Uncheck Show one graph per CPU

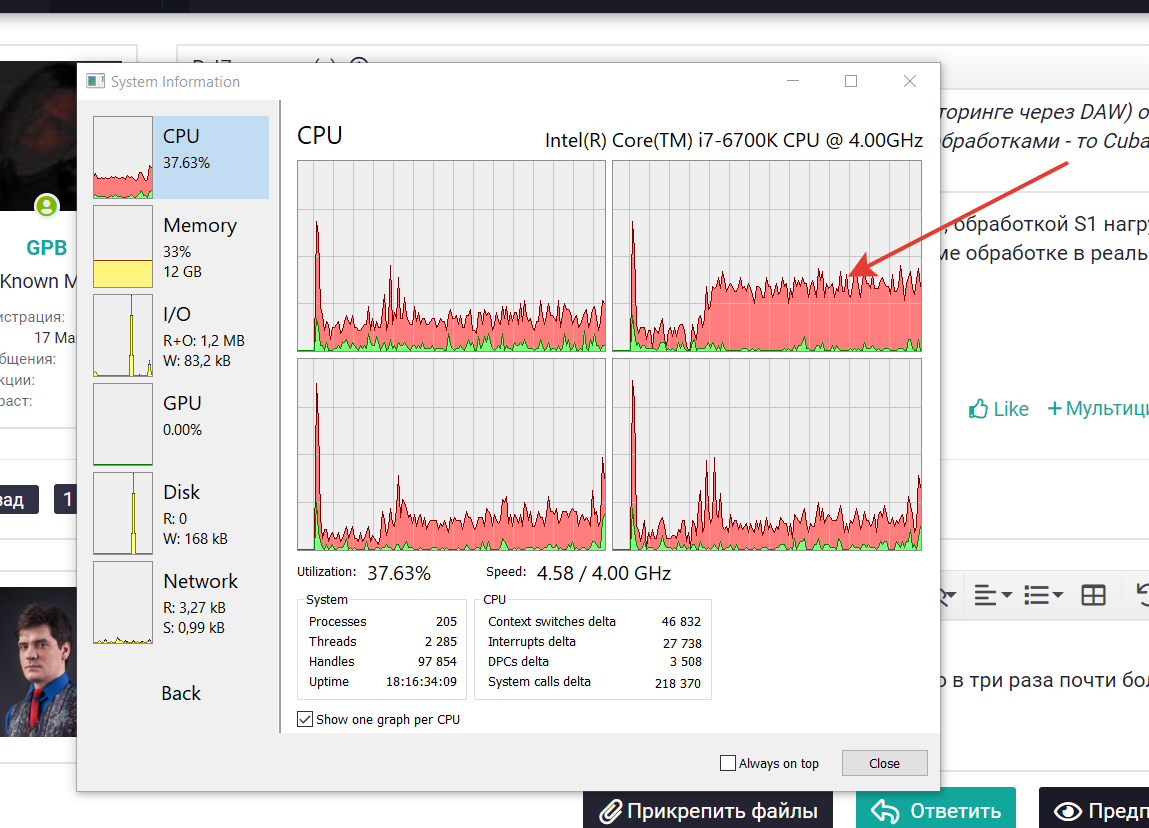pyautogui.click(x=305, y=720)
